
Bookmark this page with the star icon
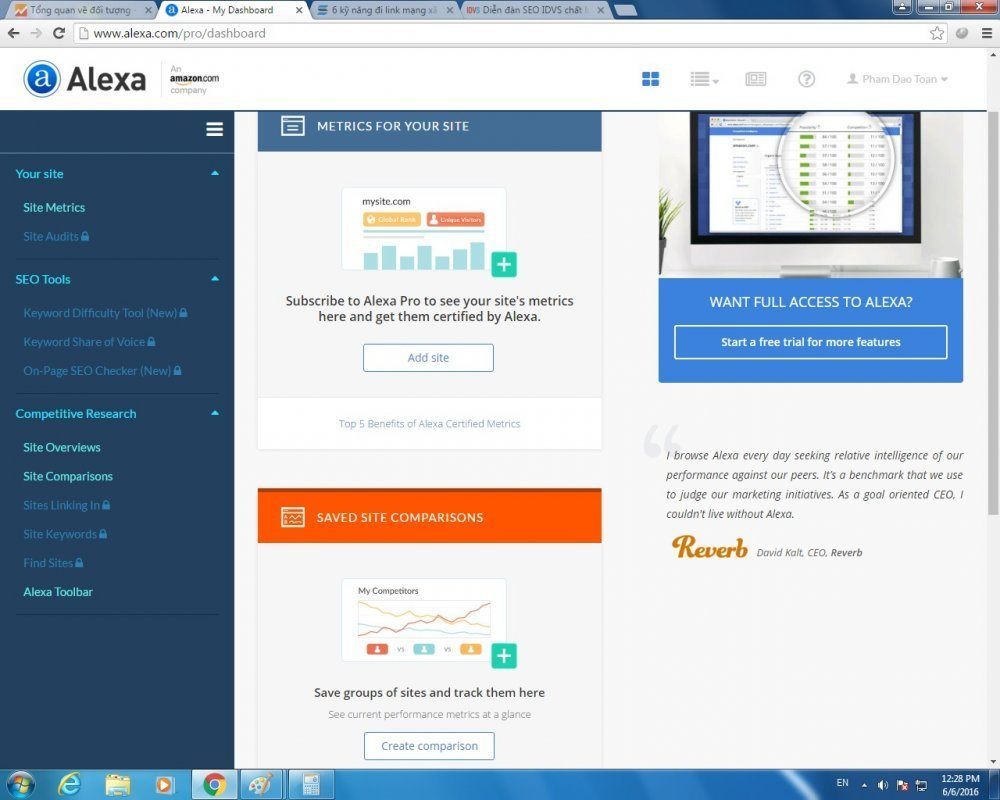tap(937, 33)
